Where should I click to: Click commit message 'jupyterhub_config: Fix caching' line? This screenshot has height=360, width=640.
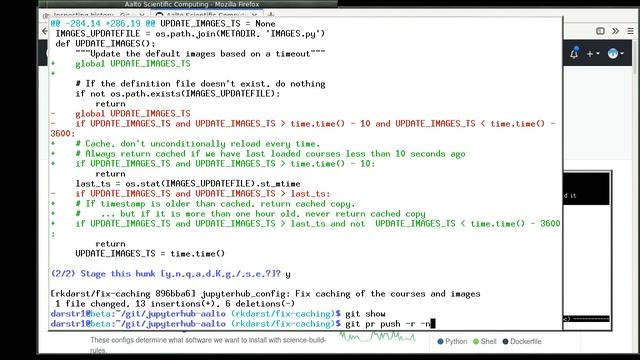[265, 294]
